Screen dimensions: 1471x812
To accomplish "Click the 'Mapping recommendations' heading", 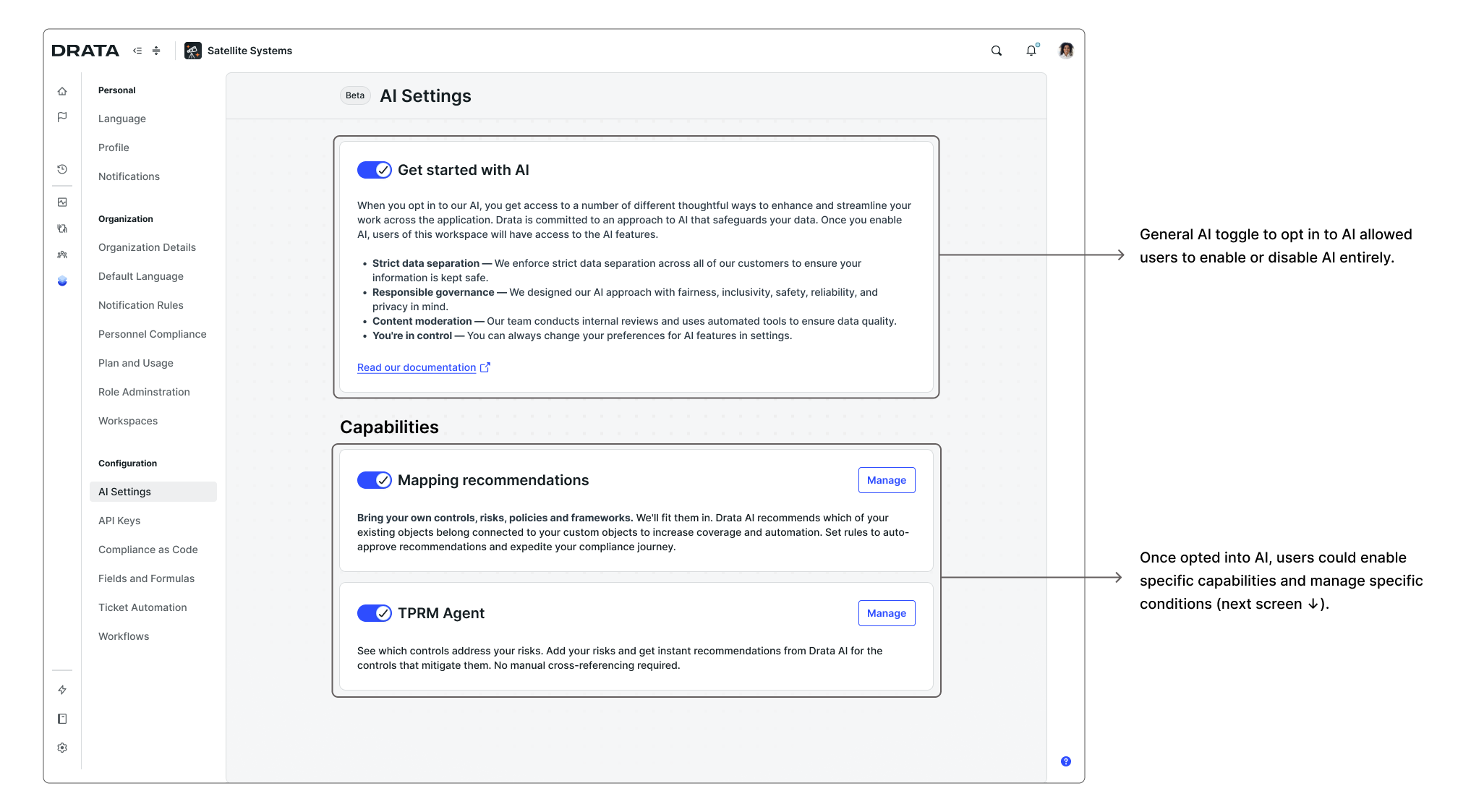I will [493, 480].
